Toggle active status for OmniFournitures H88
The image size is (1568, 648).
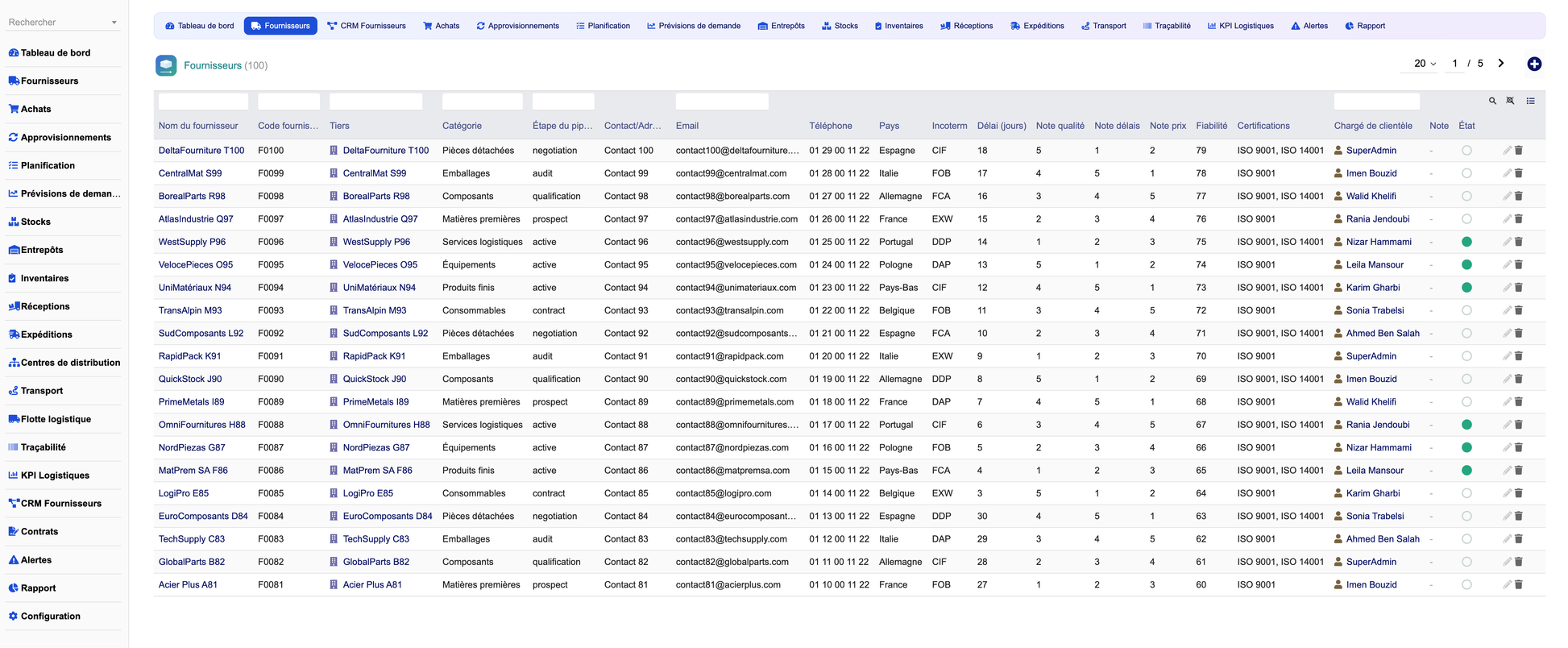[x=1466, y=425]
